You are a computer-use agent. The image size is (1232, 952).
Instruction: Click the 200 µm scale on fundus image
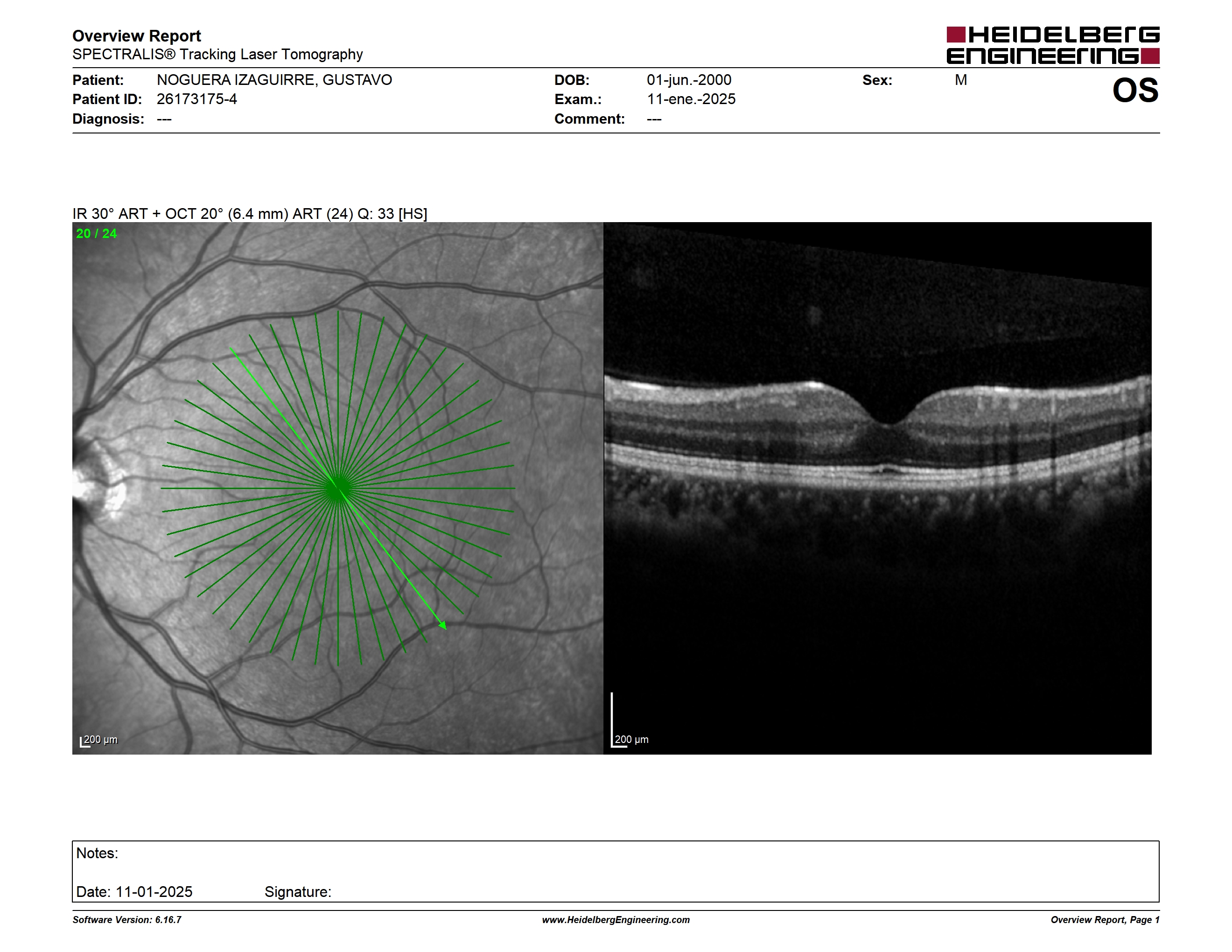pyautogui.click(x=99, y=741)
